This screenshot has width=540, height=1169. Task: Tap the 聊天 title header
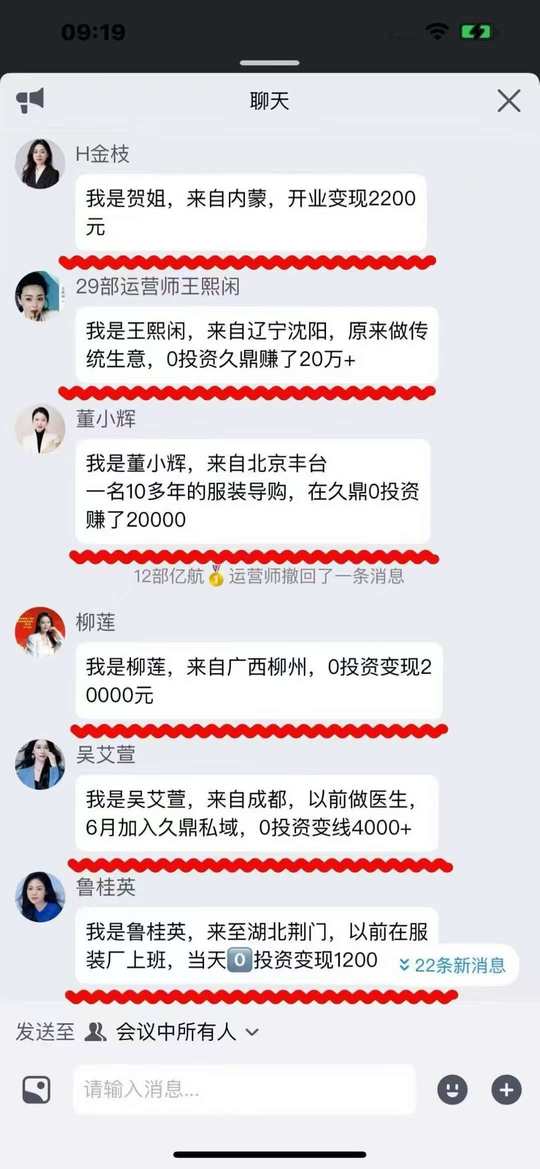[269, 101]
